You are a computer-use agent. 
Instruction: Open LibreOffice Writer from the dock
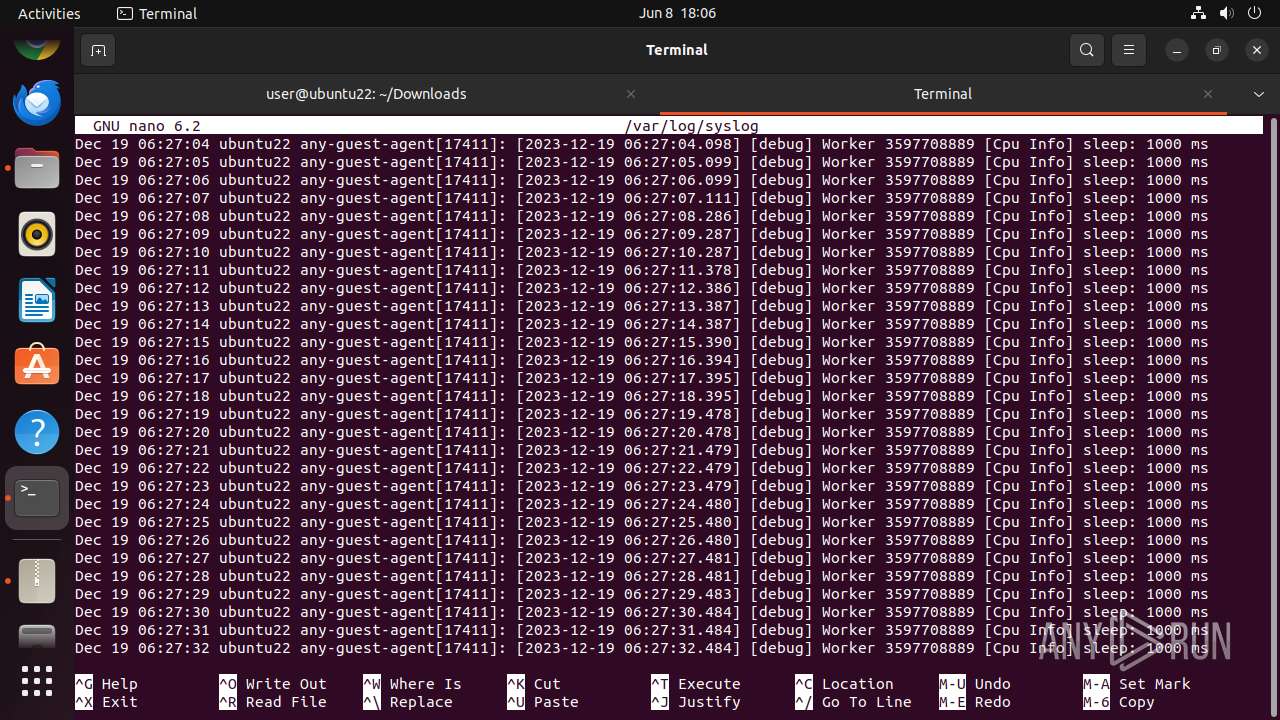37,300
